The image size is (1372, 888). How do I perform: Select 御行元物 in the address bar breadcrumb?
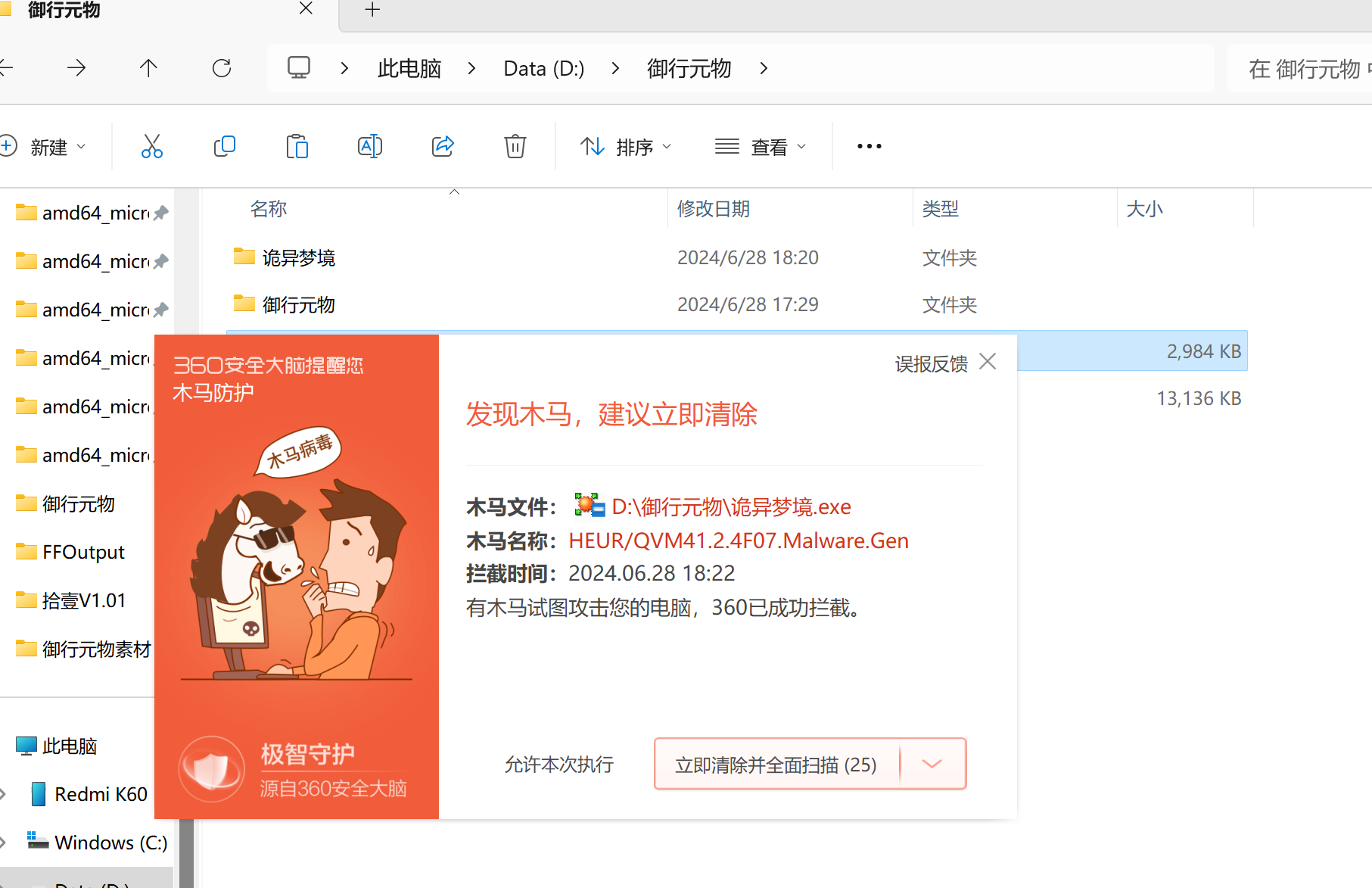point(689,69)
